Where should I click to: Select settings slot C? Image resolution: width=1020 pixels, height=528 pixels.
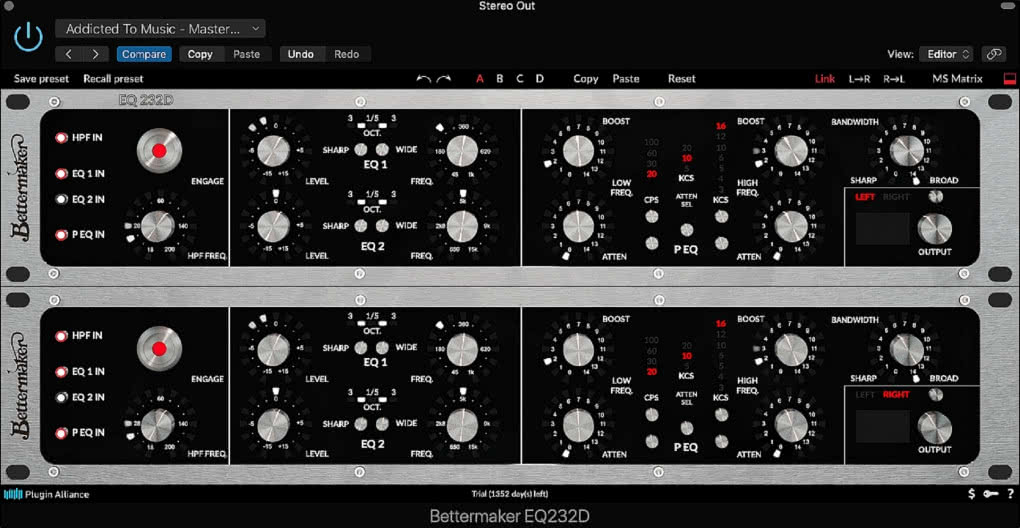pyautogui.click(x=520, y=79)
